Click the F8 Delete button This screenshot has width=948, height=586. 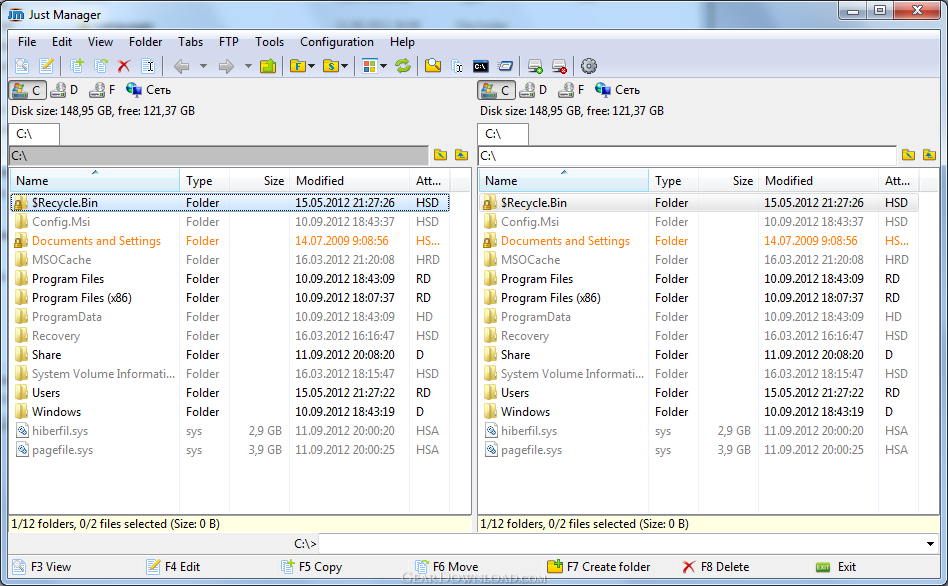coord(716,567)
